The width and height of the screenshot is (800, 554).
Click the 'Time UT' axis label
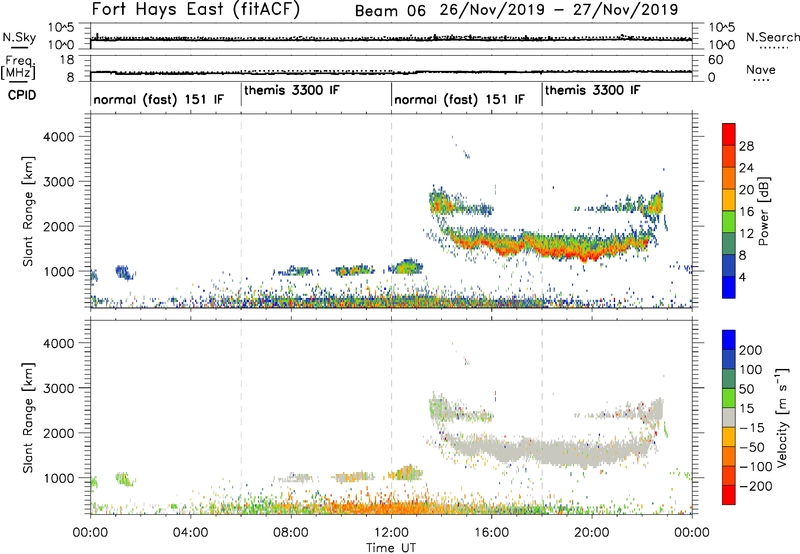point(391,548)
